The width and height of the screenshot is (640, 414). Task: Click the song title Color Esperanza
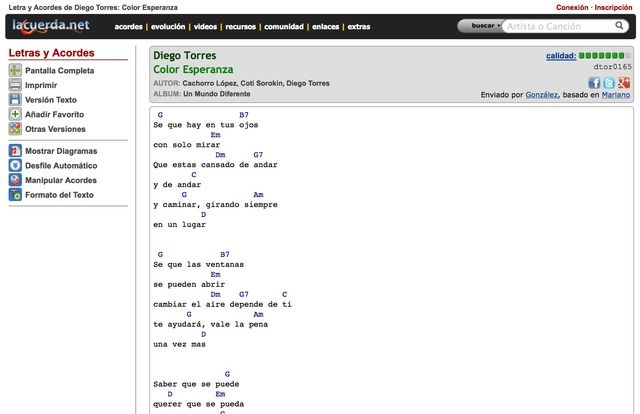pyautogui.click(x=193, y=70)
